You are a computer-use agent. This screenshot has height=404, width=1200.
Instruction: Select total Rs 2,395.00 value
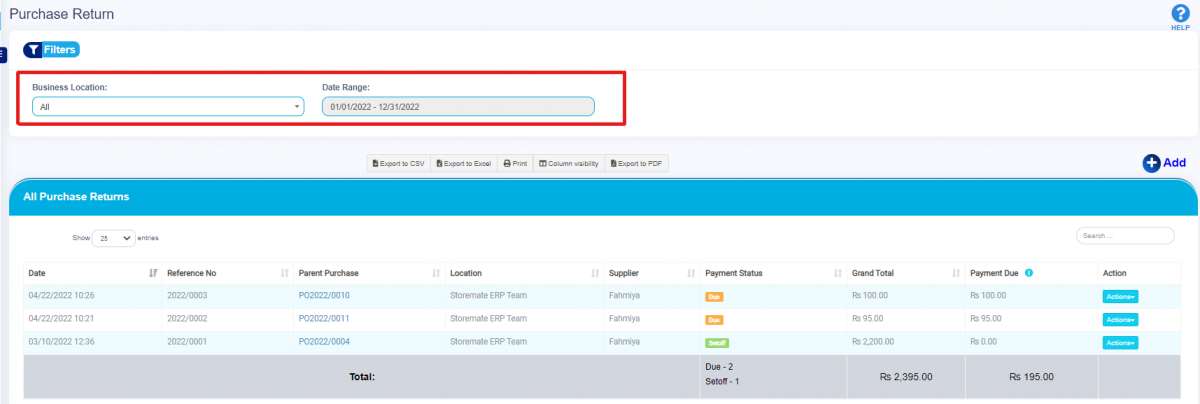pos(906,377)
